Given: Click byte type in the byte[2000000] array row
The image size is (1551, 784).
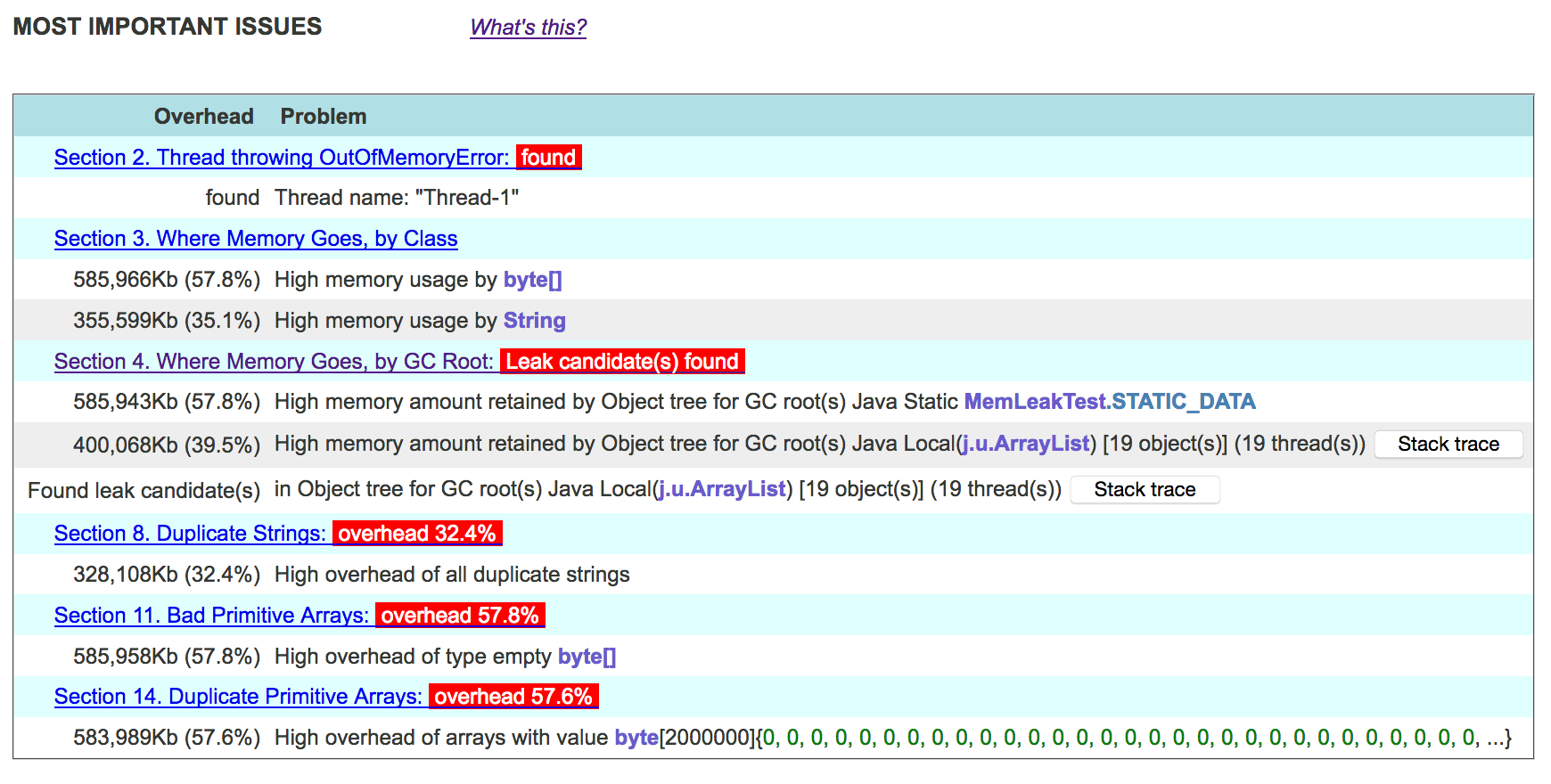Looking at the screenshot, I should [x=636, y=738].
